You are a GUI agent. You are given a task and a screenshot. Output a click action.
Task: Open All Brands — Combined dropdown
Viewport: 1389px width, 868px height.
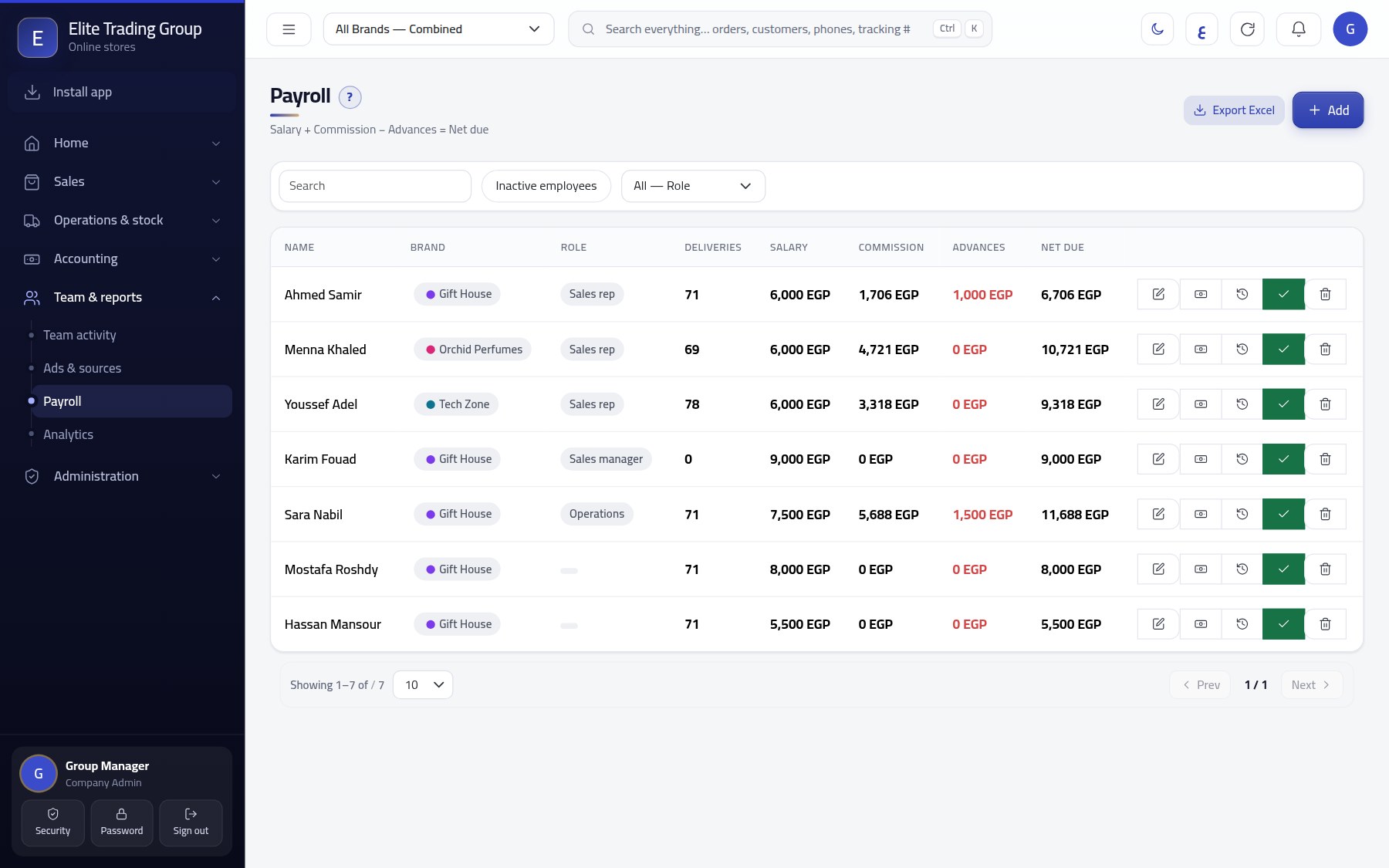[x=438, y=29]
